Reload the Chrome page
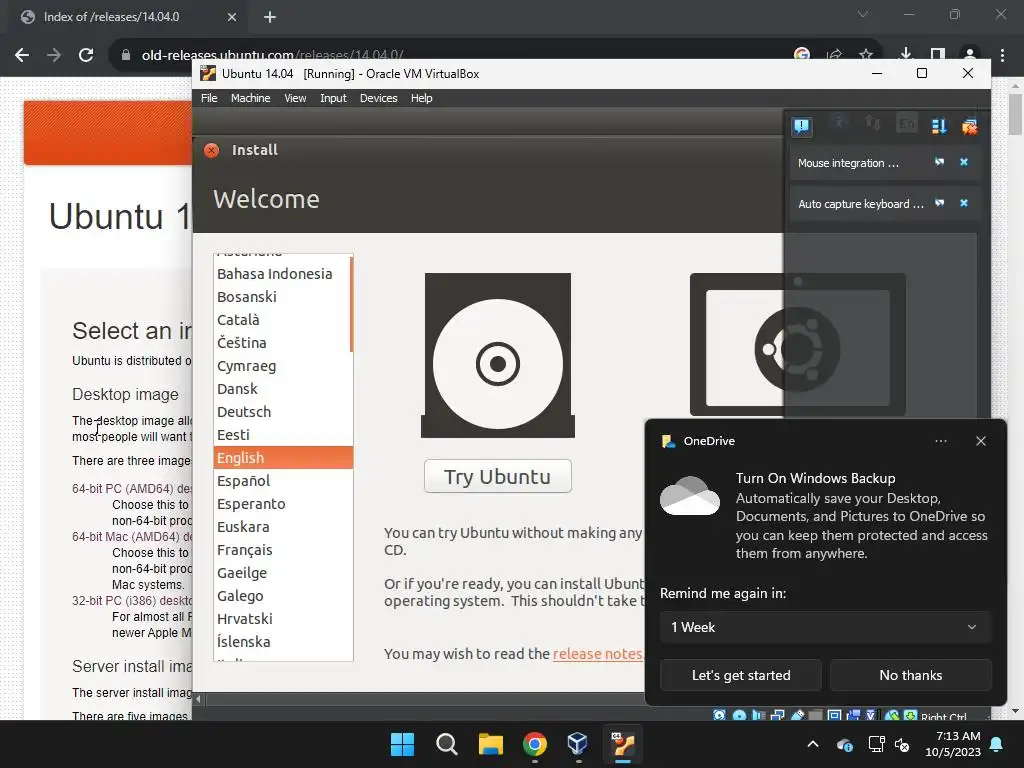Viewport: 1024px width, 768px height. click(x=86, y=55)
